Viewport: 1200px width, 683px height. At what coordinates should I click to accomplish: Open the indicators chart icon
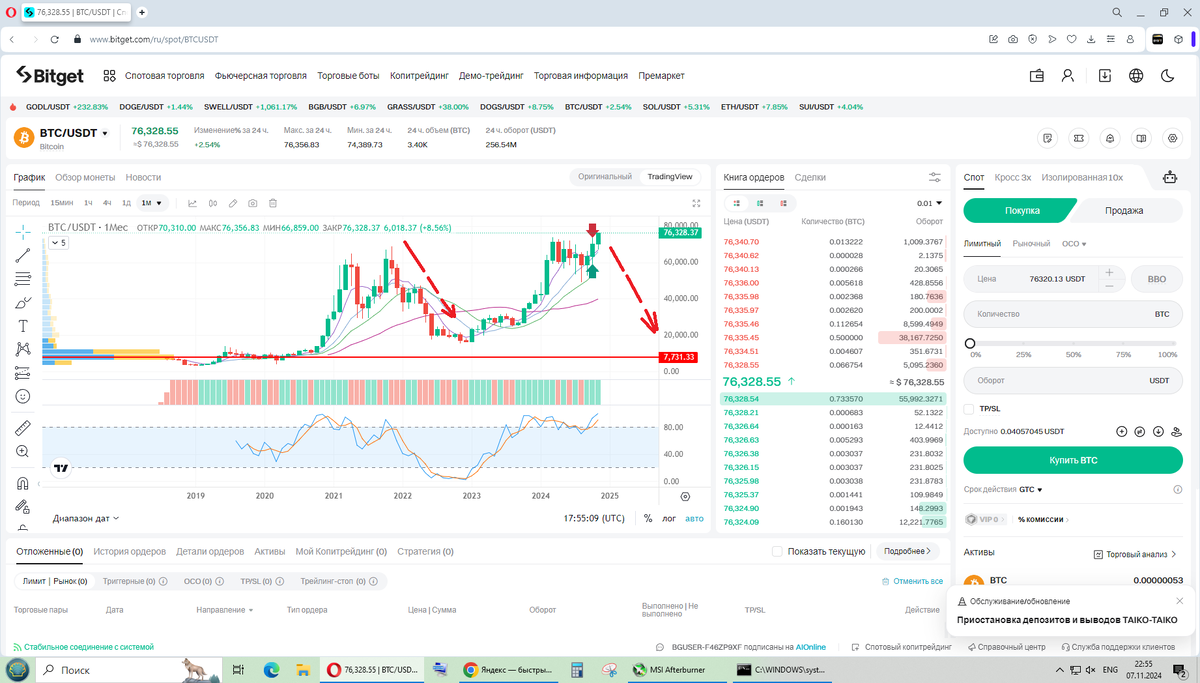(193, 203)
